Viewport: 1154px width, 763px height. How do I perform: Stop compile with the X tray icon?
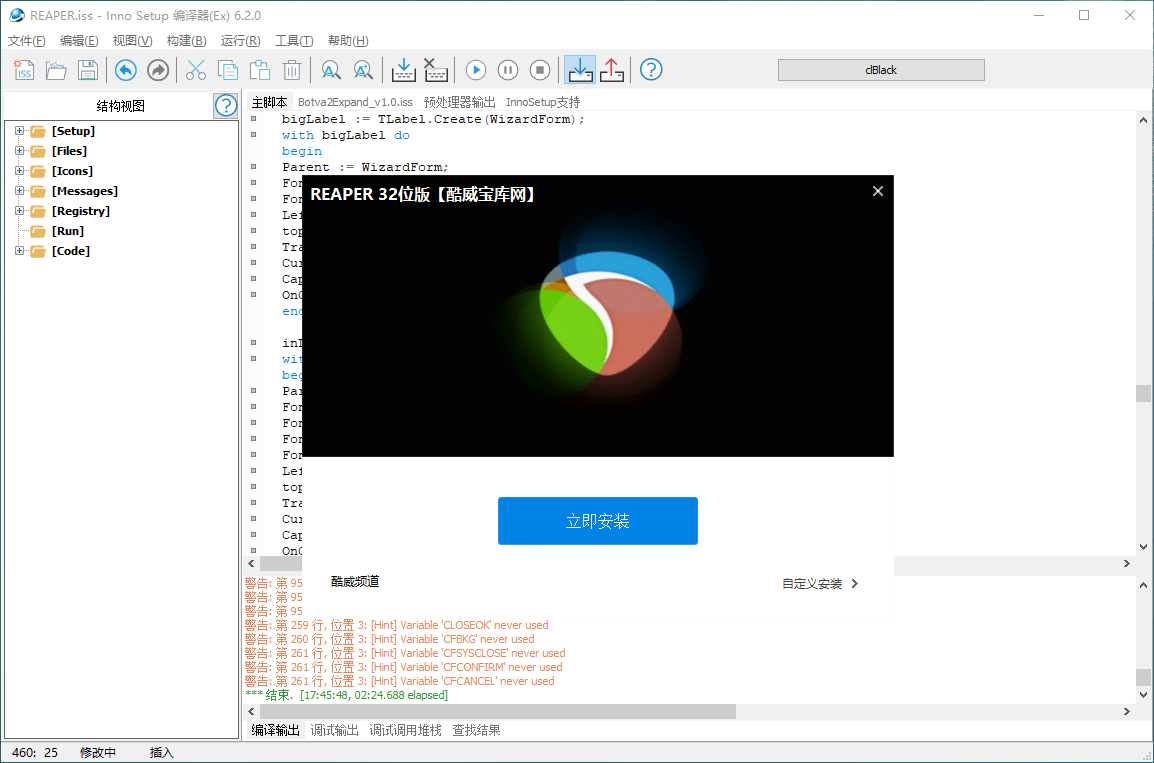[x=436, y=70]
